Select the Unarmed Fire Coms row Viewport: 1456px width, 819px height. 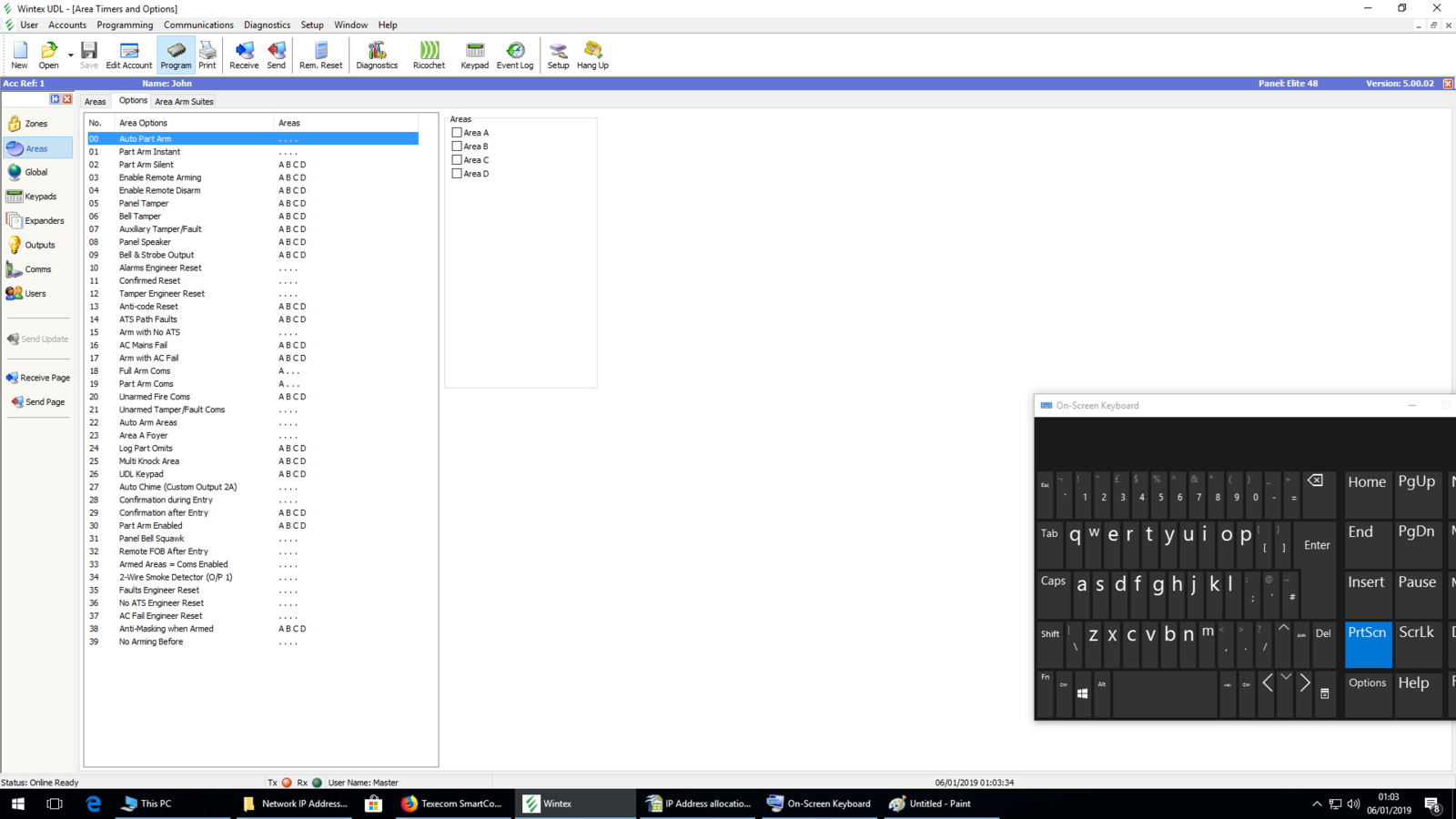coord(253,397)
